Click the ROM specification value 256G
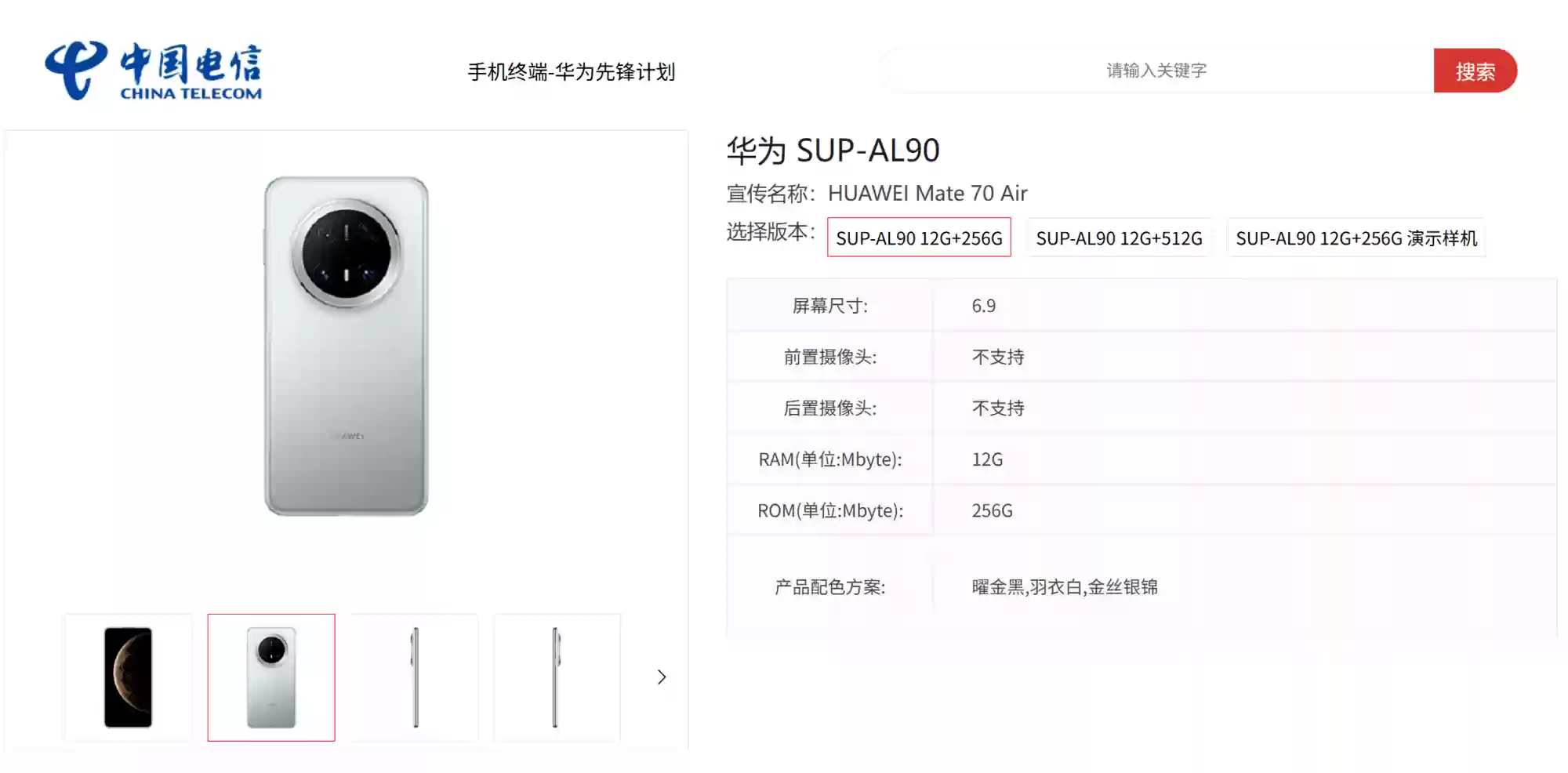 [x=991, y=510]
